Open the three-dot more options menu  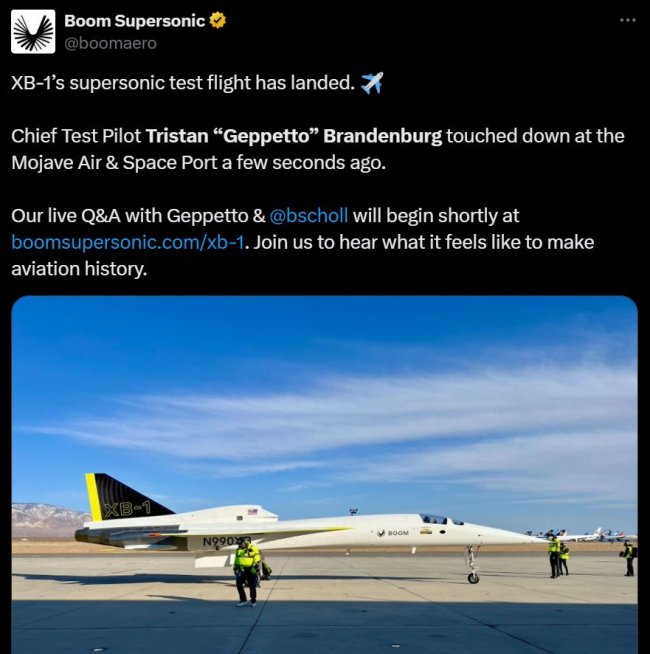pos(627,20)
